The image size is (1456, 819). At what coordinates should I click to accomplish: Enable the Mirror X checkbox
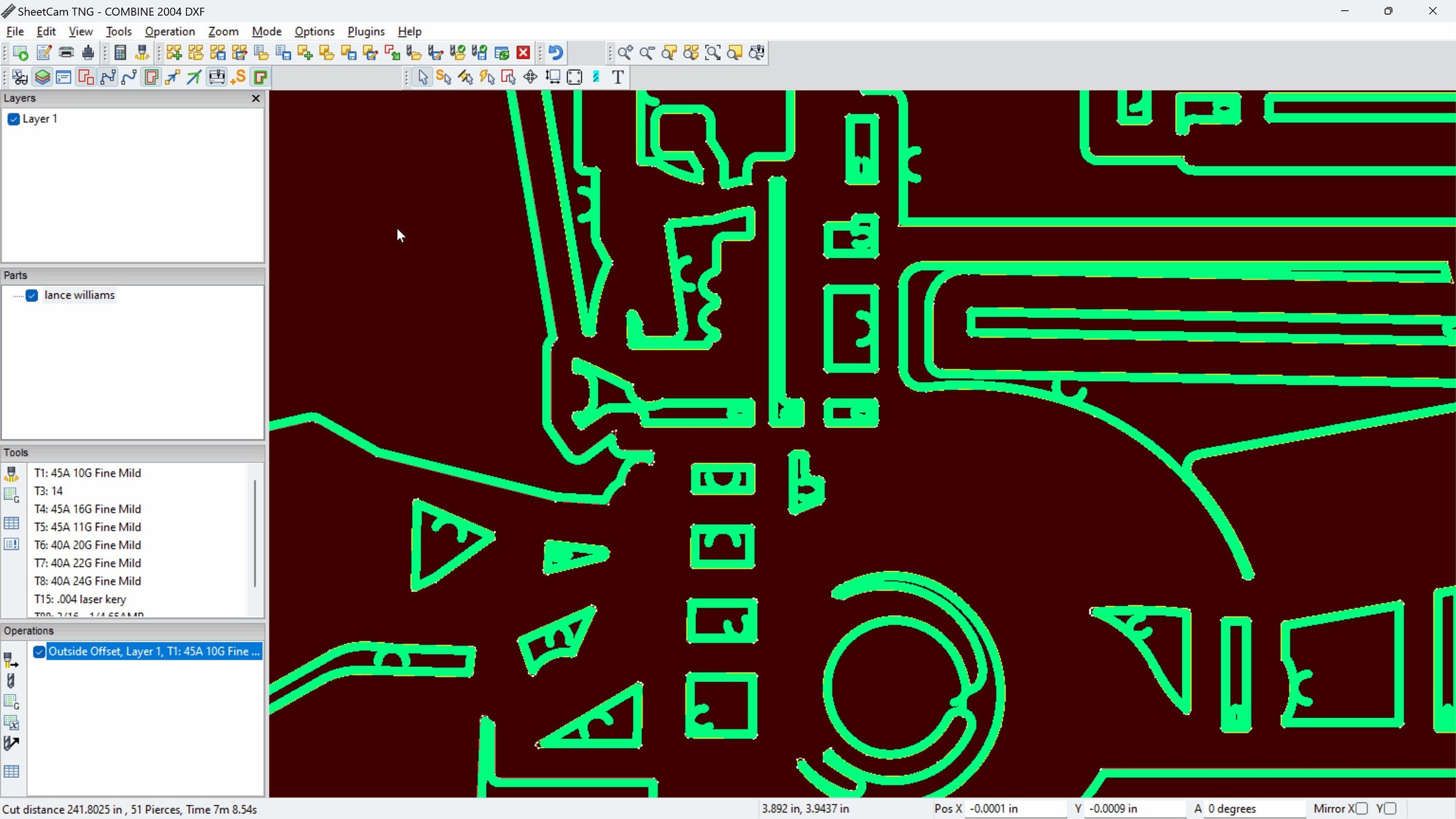click(x=1362, y=809)
